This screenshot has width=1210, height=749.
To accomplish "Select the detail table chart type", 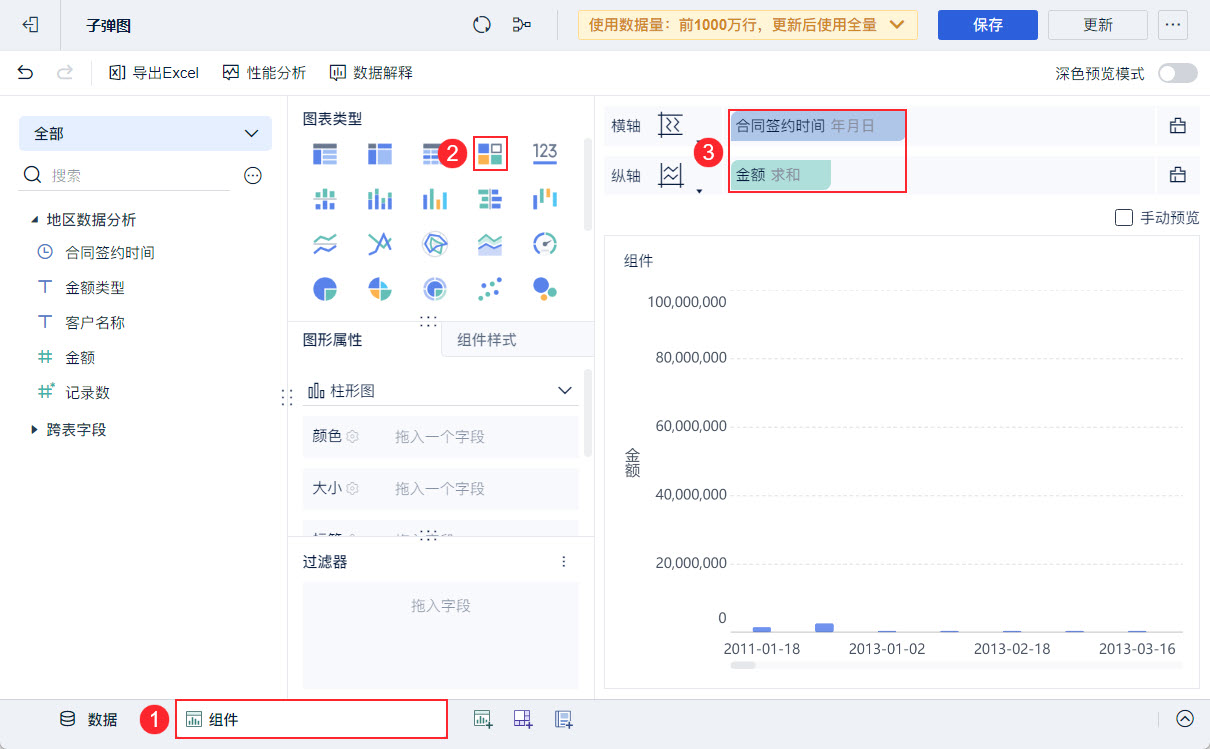I will pyautogui.click(x=434, y=153).
